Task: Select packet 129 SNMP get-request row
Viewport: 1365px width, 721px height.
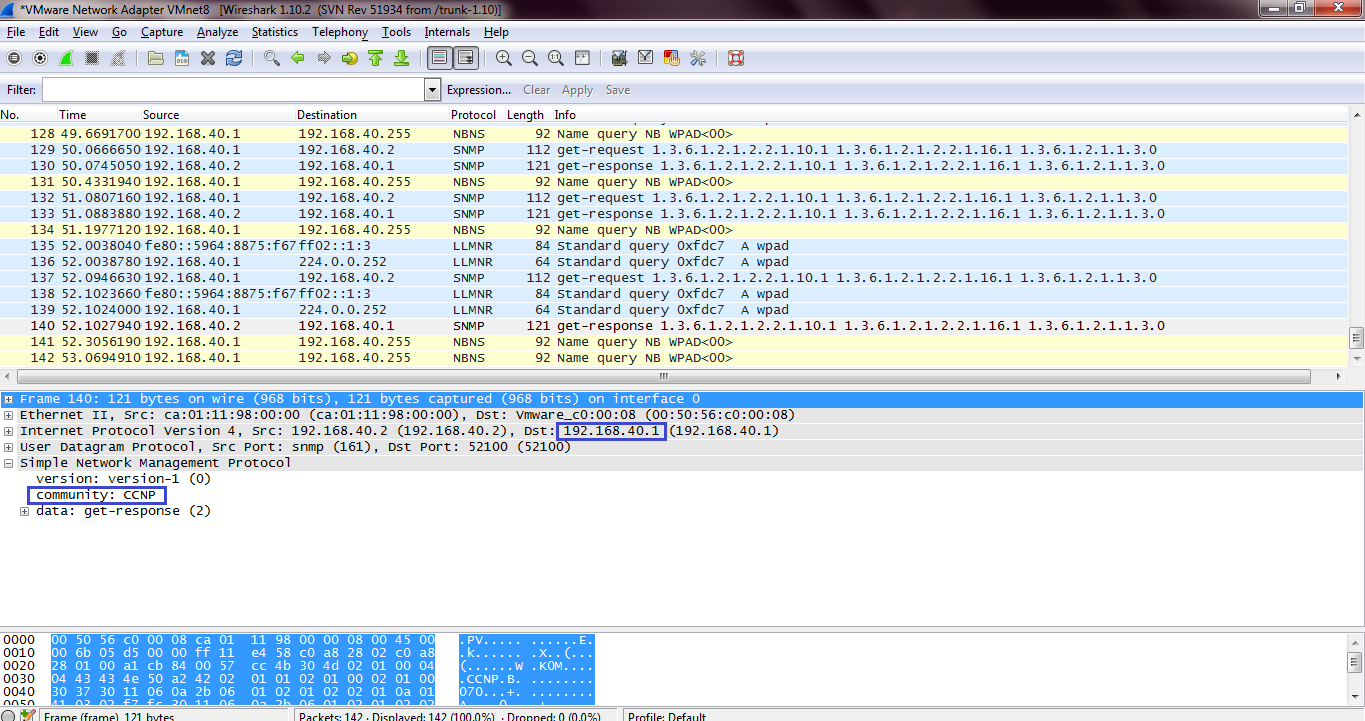Action: click(674, 150)
